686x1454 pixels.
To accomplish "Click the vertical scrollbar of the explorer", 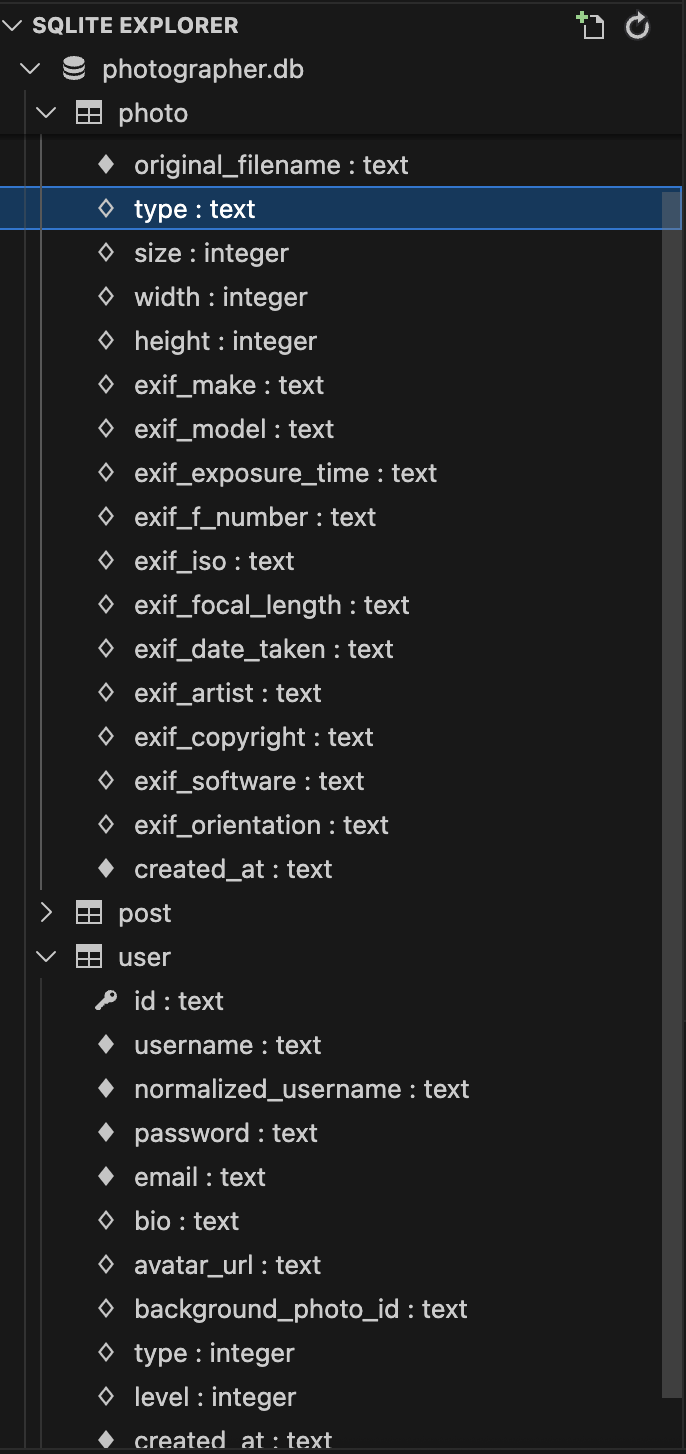I will click(x=671, y=700).
